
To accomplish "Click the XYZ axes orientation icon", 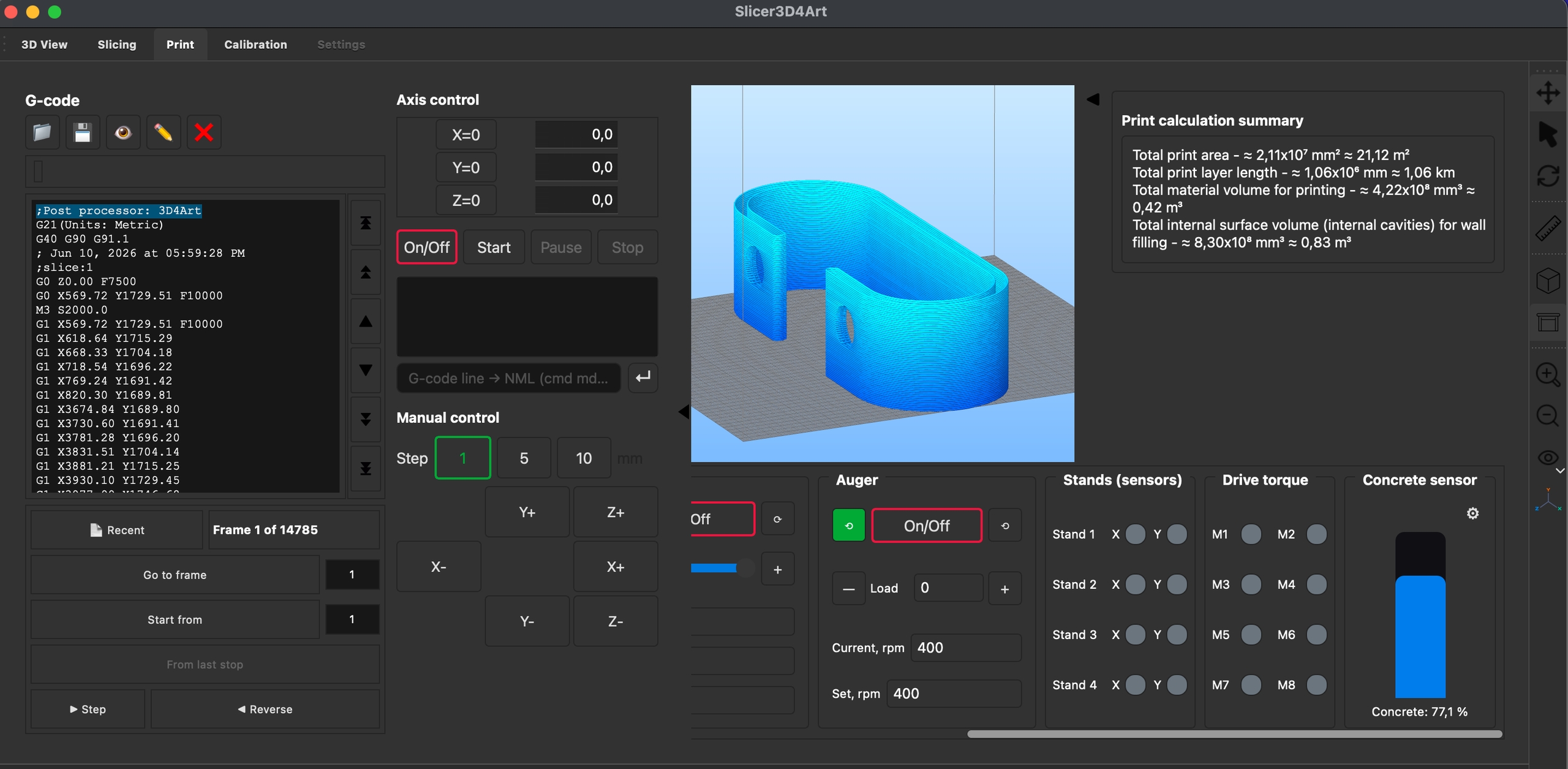I will 1548,501.
